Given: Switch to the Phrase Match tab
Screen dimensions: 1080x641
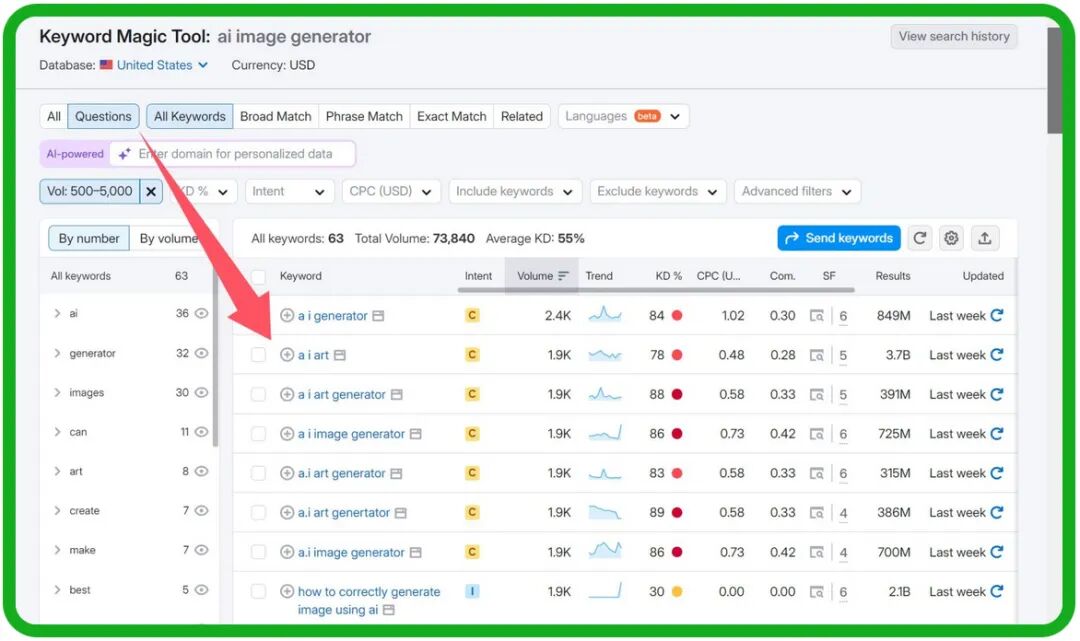Looking at the screenshot, I should pos(364,116).
